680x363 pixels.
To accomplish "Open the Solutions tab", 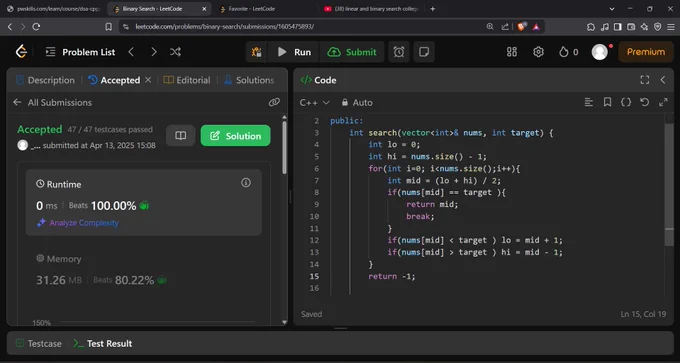I will tap(249, 80).
